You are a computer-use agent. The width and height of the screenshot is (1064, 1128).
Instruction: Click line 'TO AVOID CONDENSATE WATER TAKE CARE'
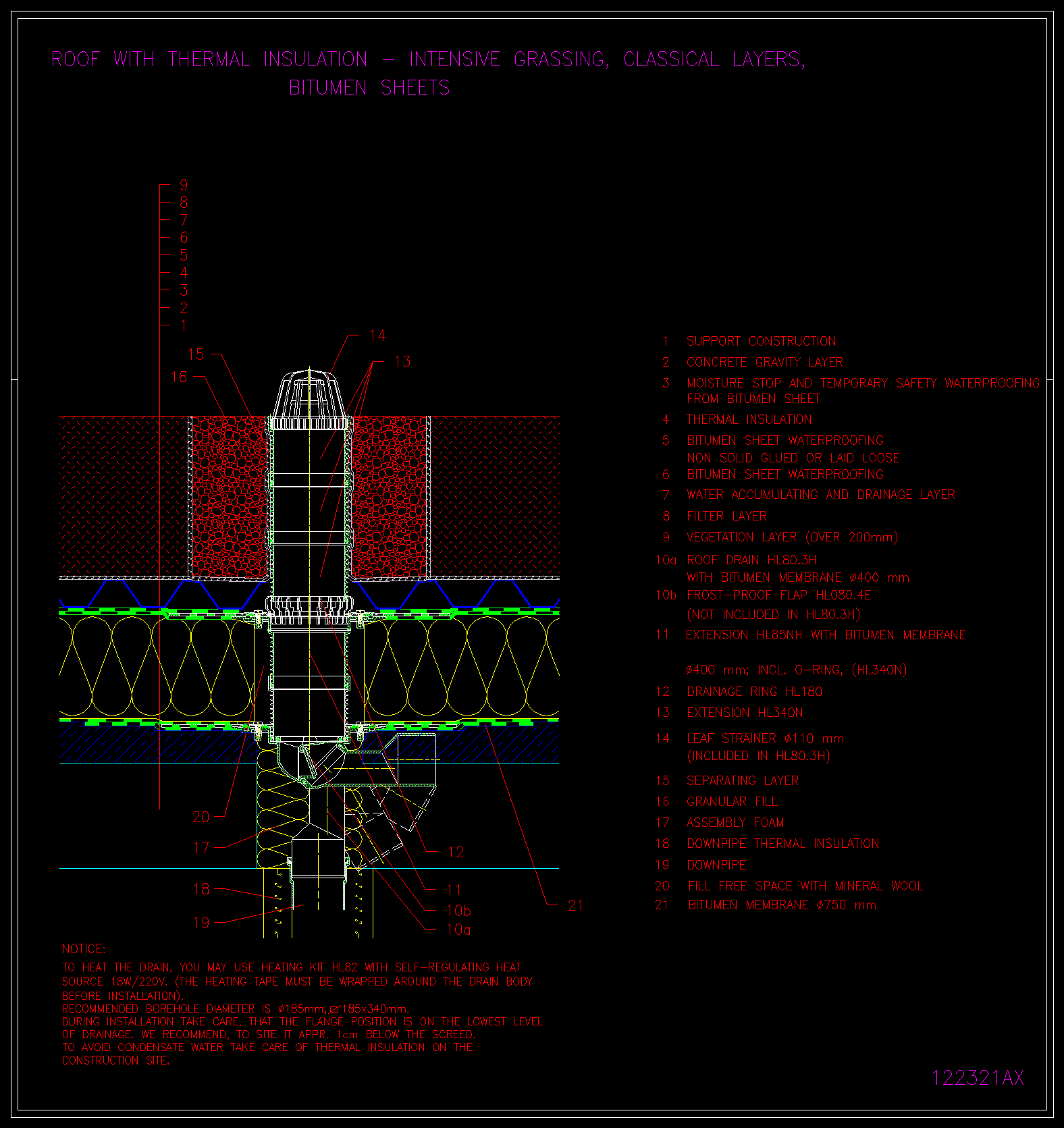point(267,1047)
